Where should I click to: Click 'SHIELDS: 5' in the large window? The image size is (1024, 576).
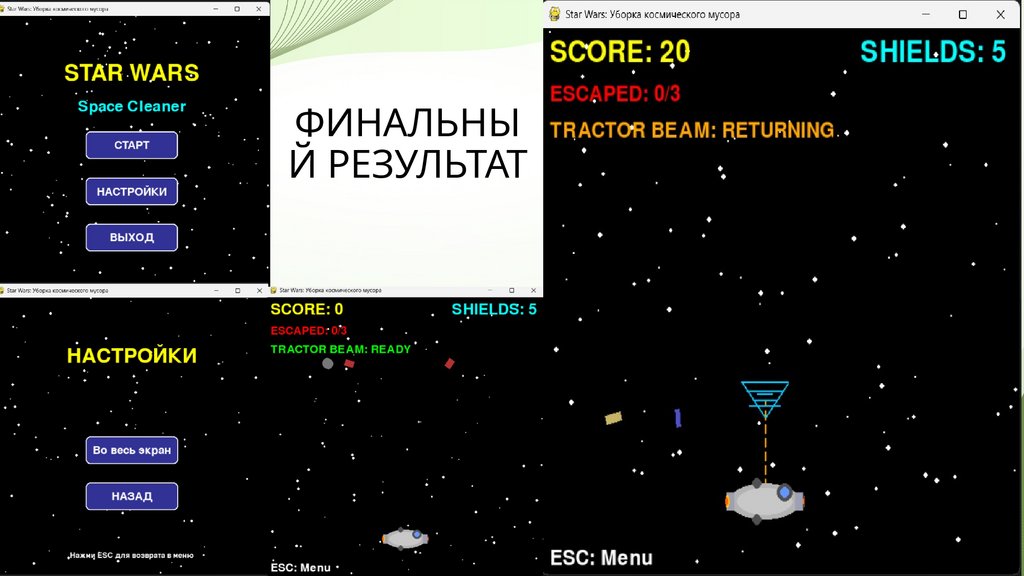coord(933,52)
